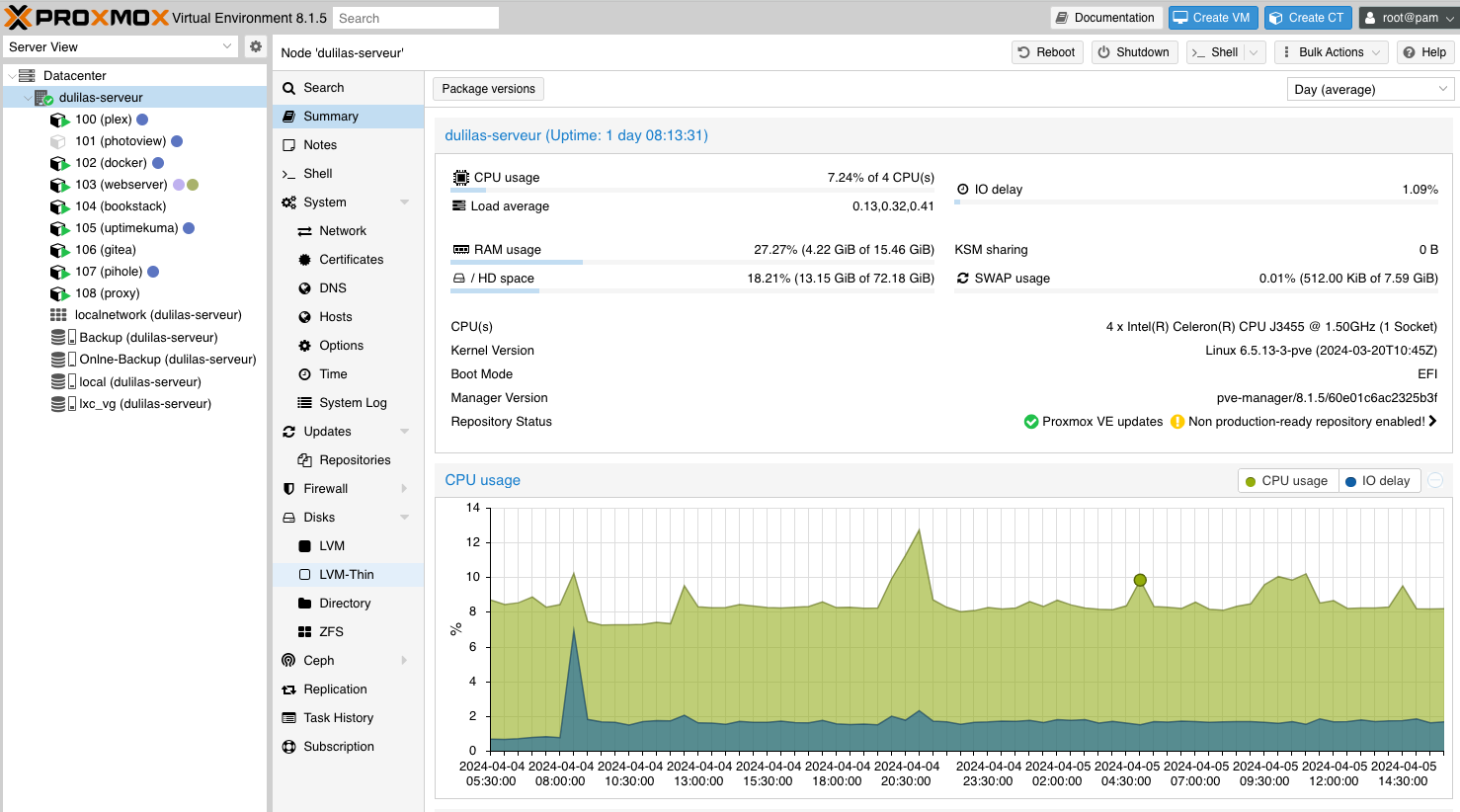Viewport: 1460px width, 812px height.
Task: Toggle the CPU usage series in chart legend
Action: pyautogui.click(x=1287, y=481)
